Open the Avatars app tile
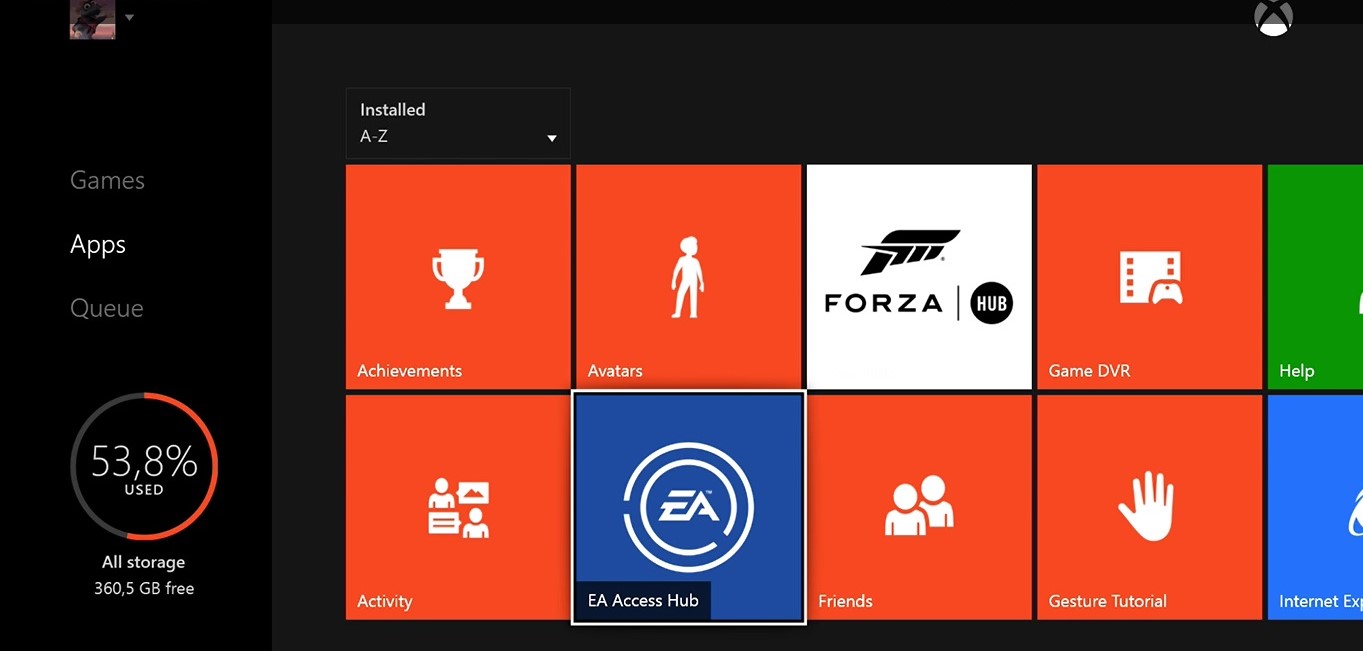Viewport: 1363px width, 651px height. (688, 277)
